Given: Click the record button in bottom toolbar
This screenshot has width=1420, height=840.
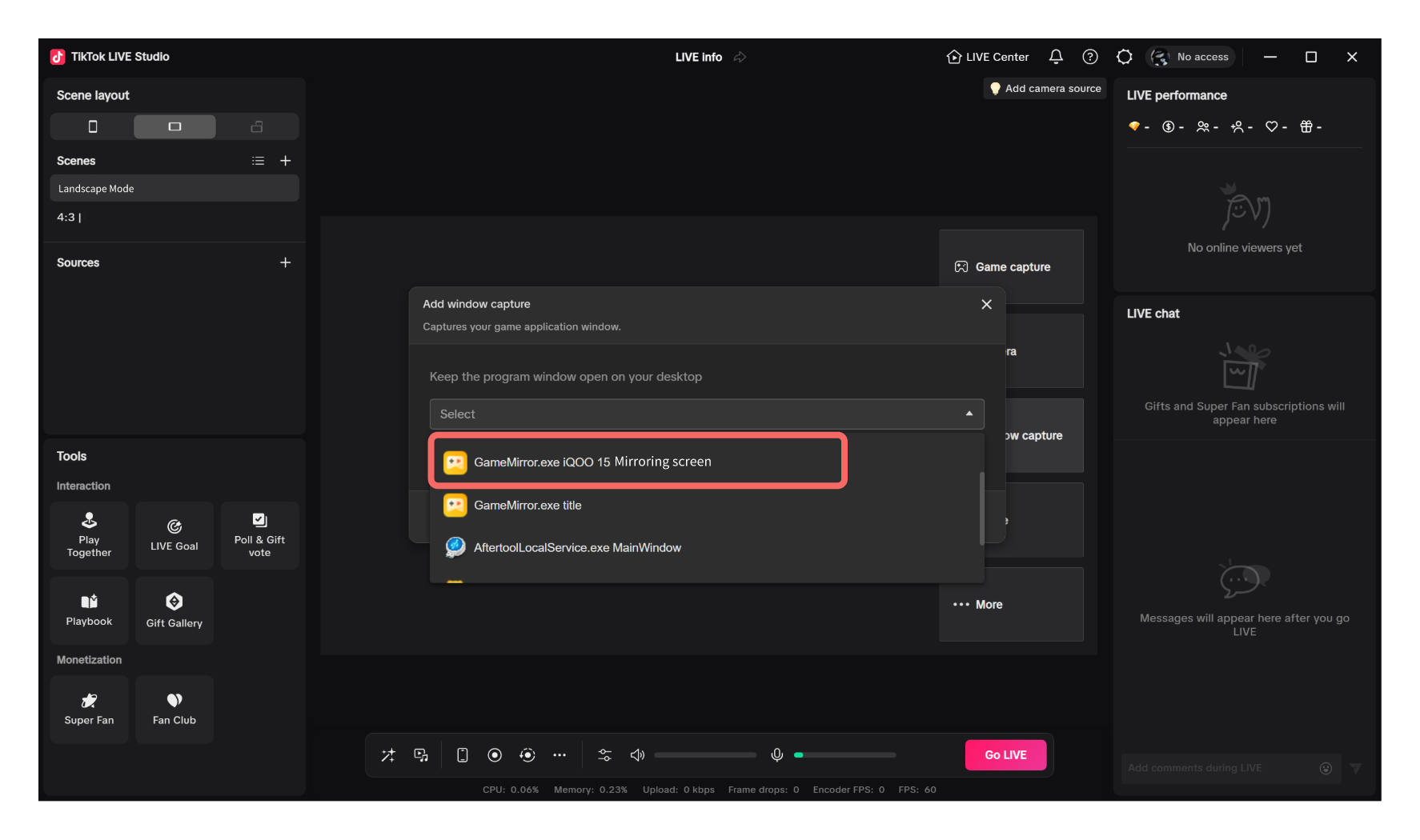Looking at the screenshot, I should 495,755.
